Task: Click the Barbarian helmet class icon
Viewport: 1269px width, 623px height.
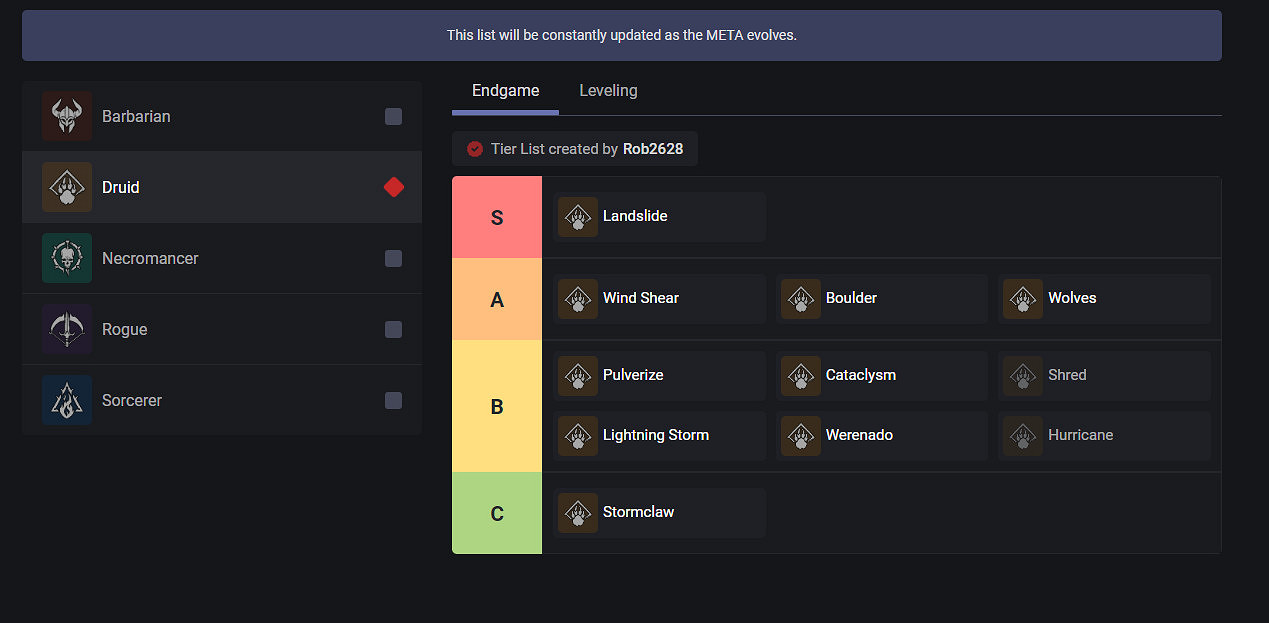Action: (67, 116)
